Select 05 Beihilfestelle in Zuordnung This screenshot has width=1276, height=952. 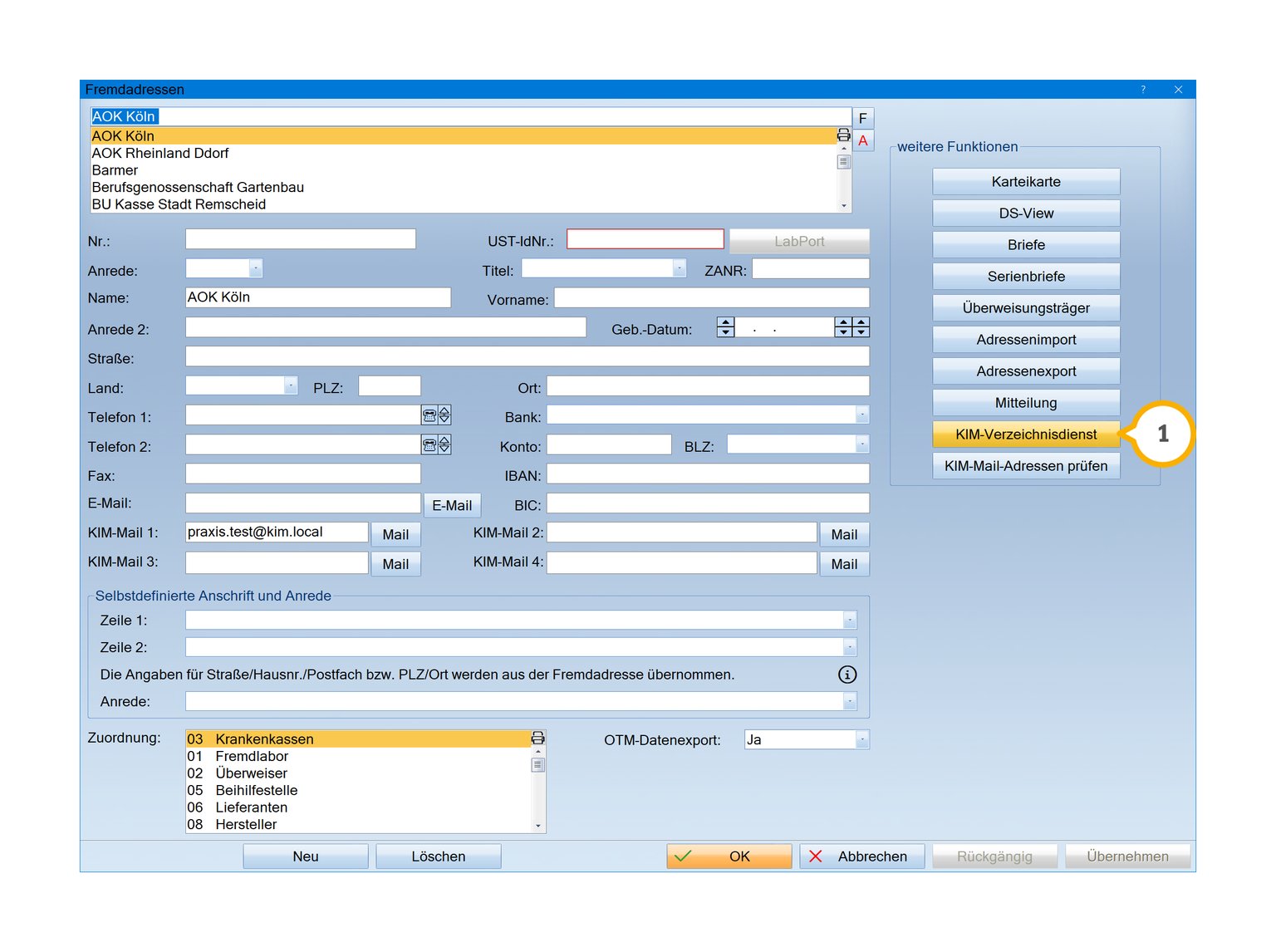click(358, 790)
